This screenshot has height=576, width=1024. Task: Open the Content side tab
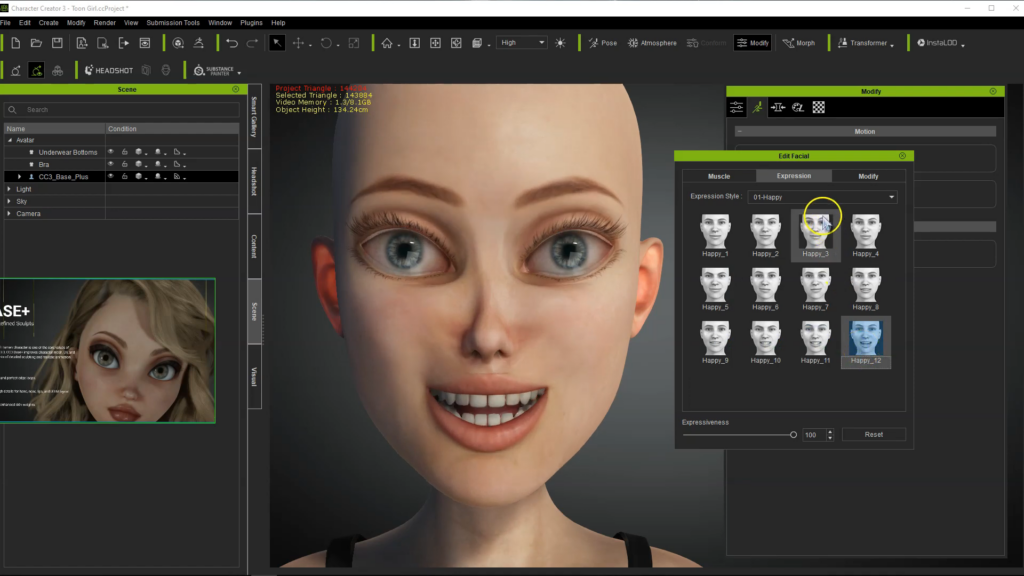tap(255, 246)
